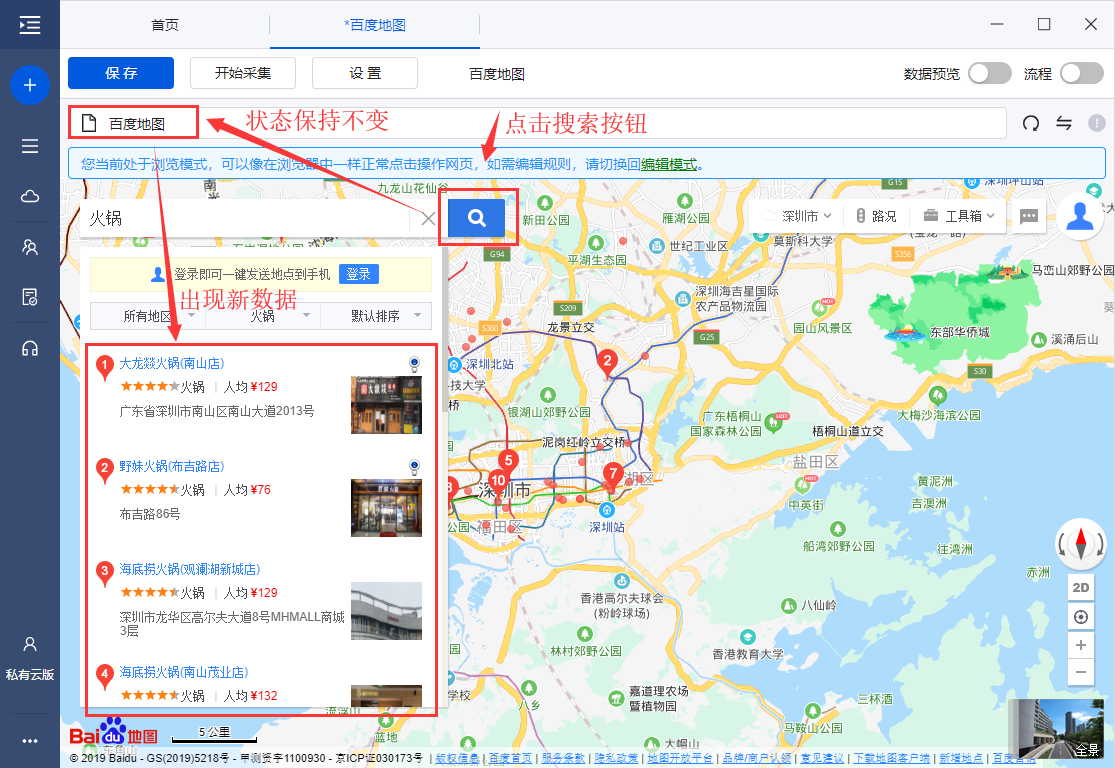Click the 东部华侨城 map label
1115x768 pixels.
coord(959,332)
